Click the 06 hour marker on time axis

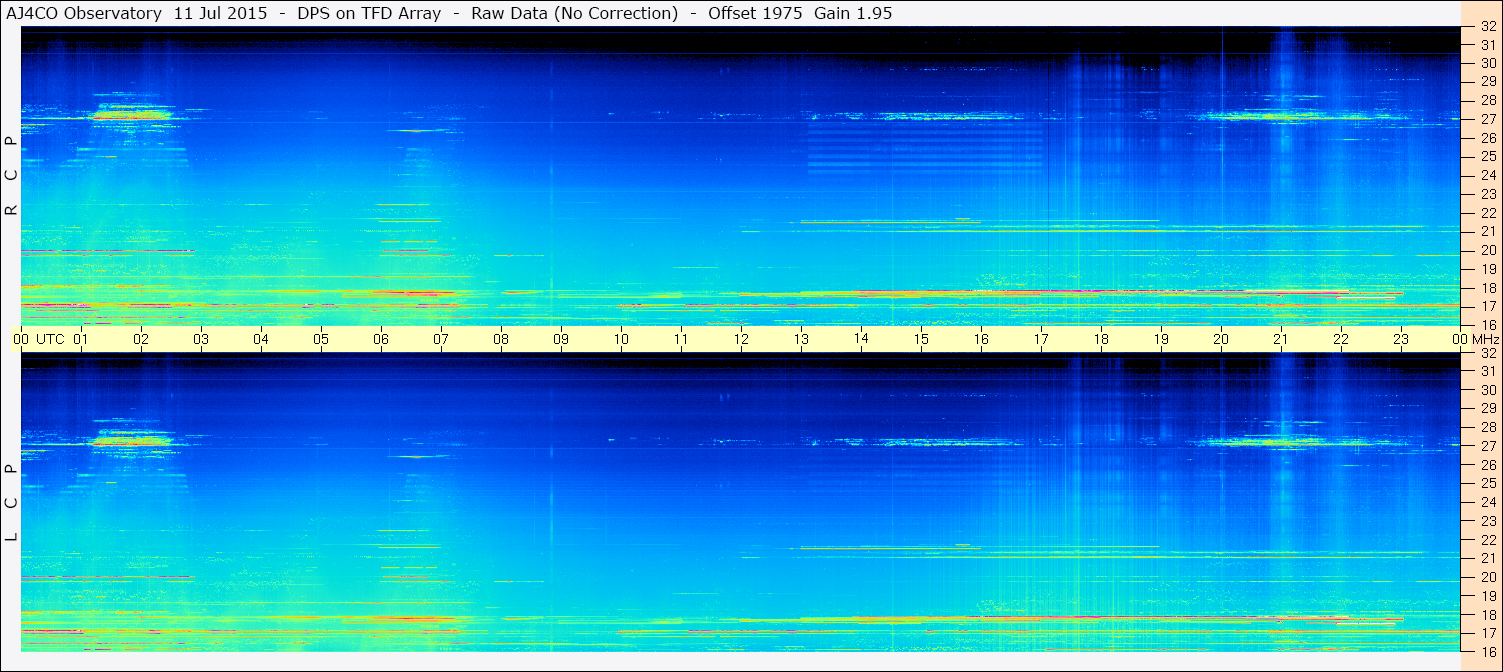pos(381,339)
